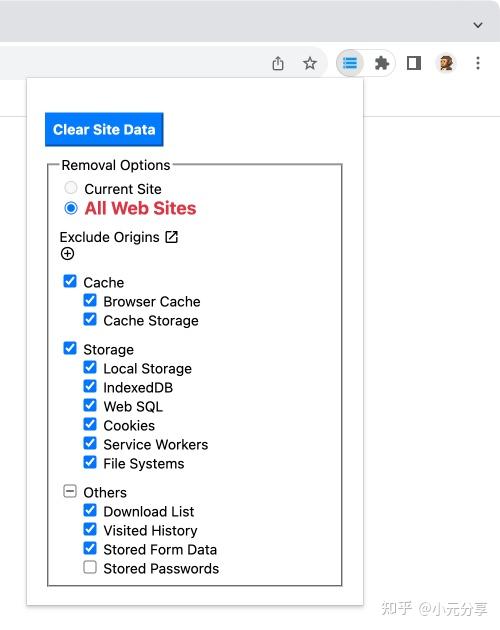This screenshot has height=630, width=500.
Task: Uncheck the Service Workers checkbox
Action: [90, 443]
